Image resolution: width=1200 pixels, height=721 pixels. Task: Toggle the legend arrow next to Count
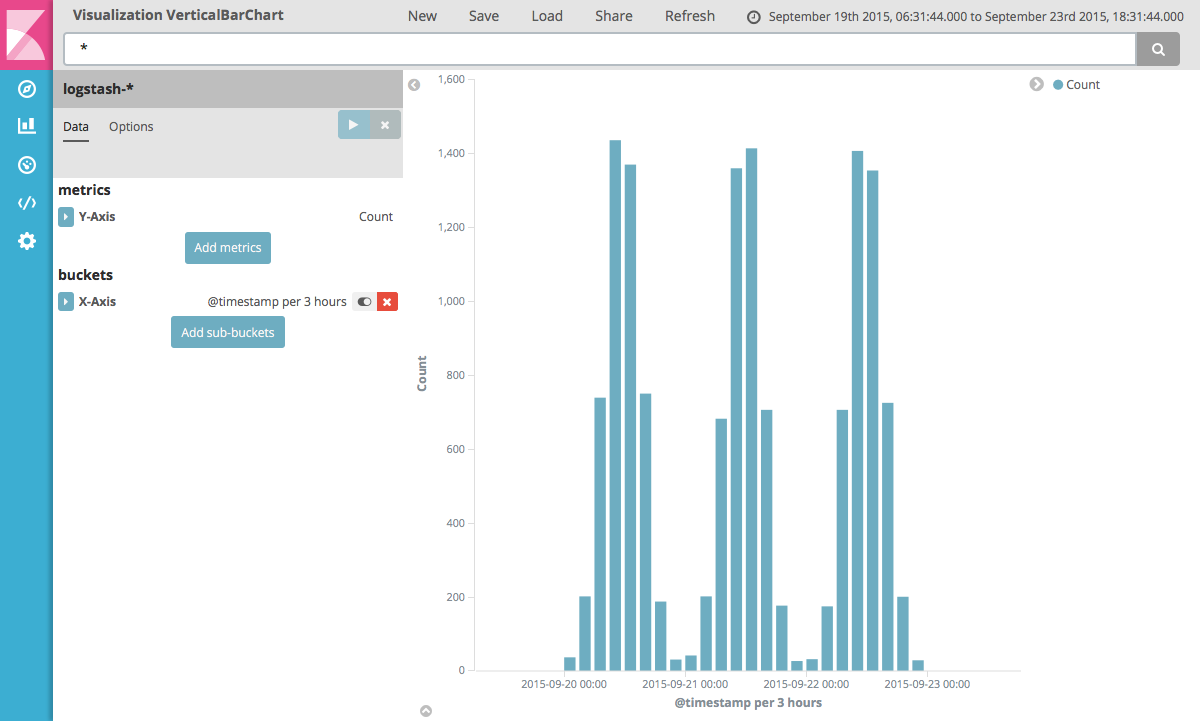point(1037,84)
